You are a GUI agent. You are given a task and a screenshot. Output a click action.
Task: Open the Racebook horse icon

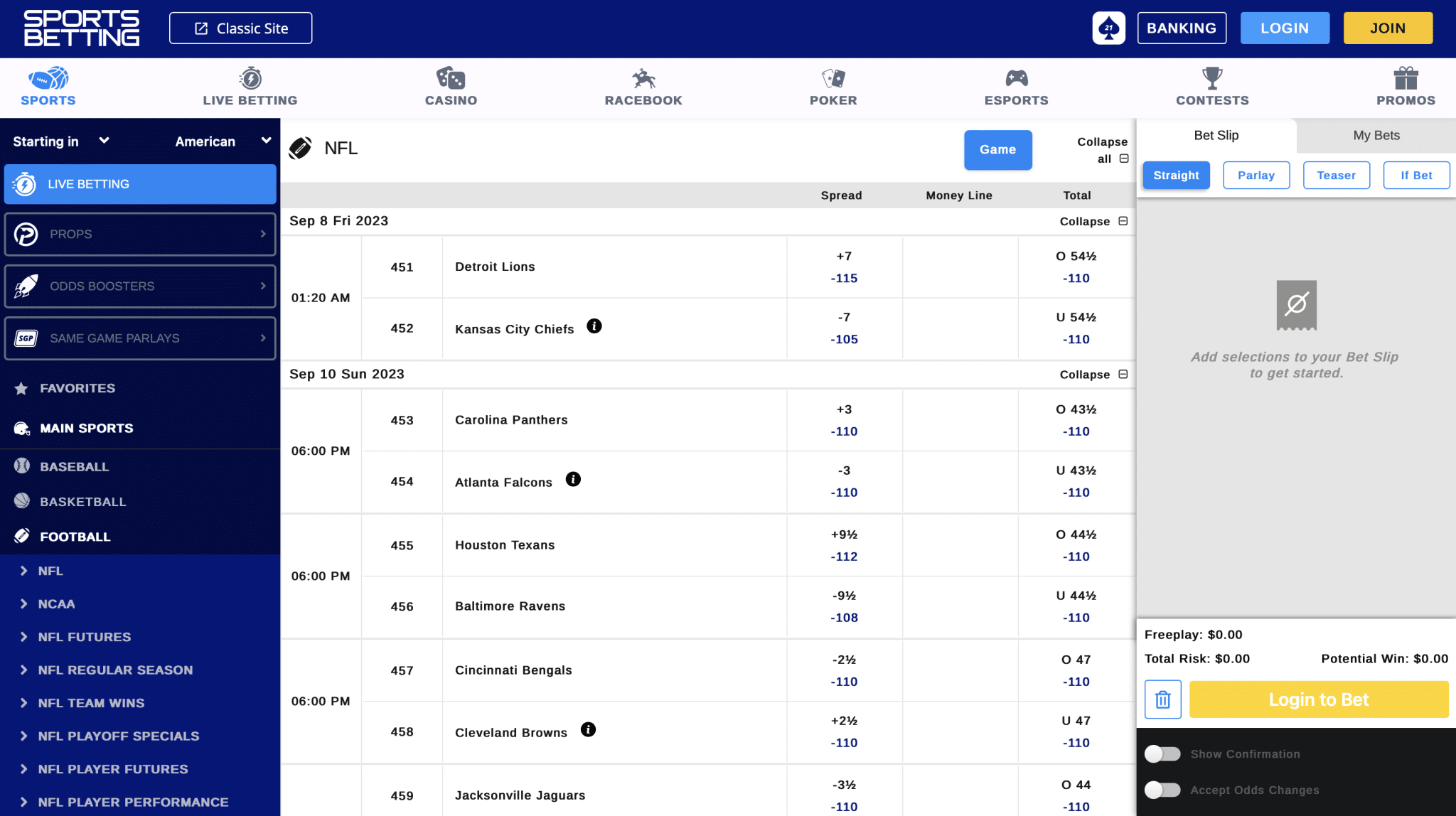(x=642, y=78)
